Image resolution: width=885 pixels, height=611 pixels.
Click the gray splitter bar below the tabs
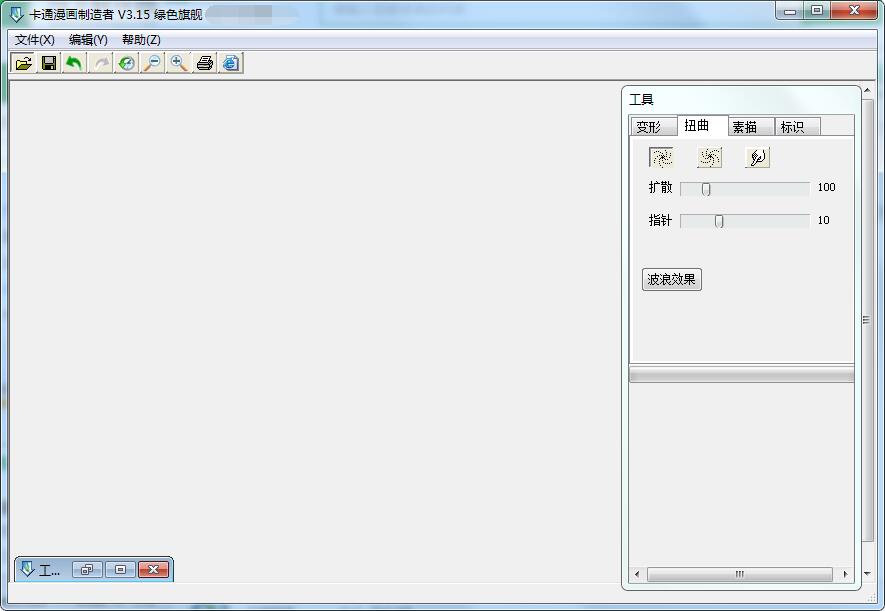(x=742, y=375)
